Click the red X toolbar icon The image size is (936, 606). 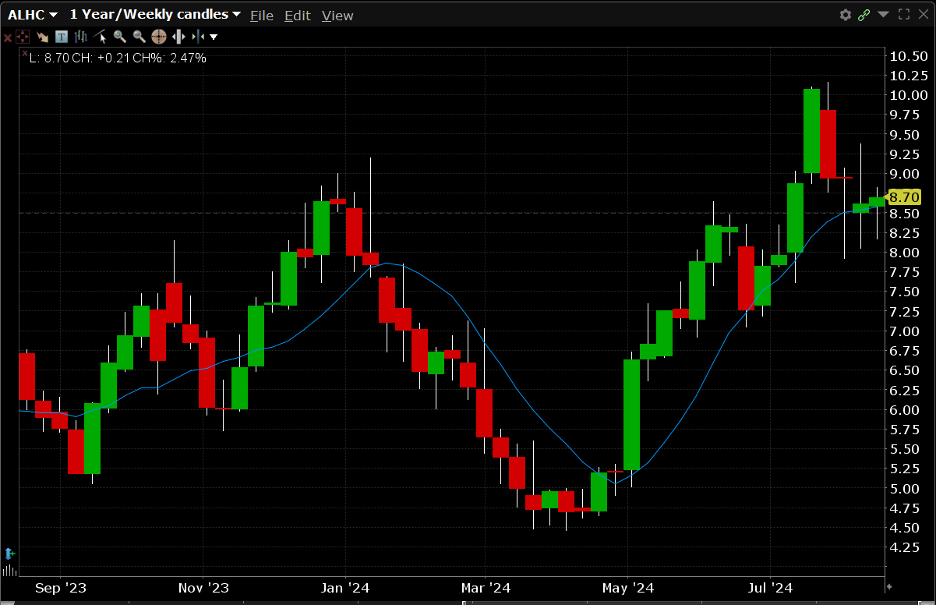7,38
